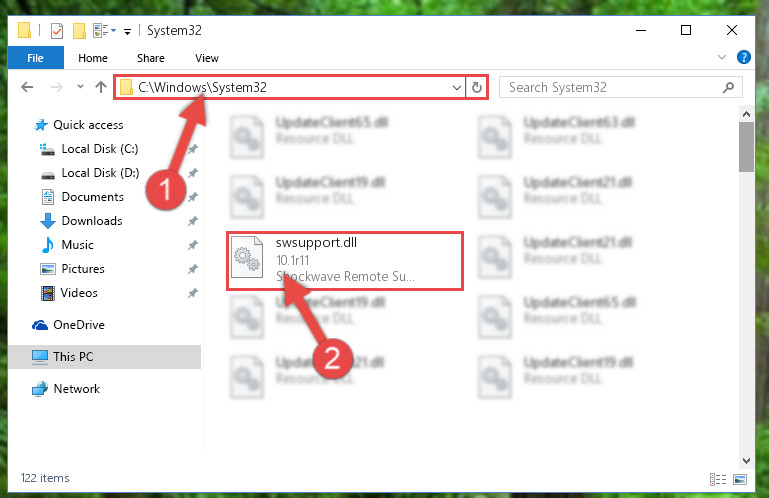The width and height of the screenshot is (769, 498).
Task: Switch to details view layout icon
Action: coord(718,479)
